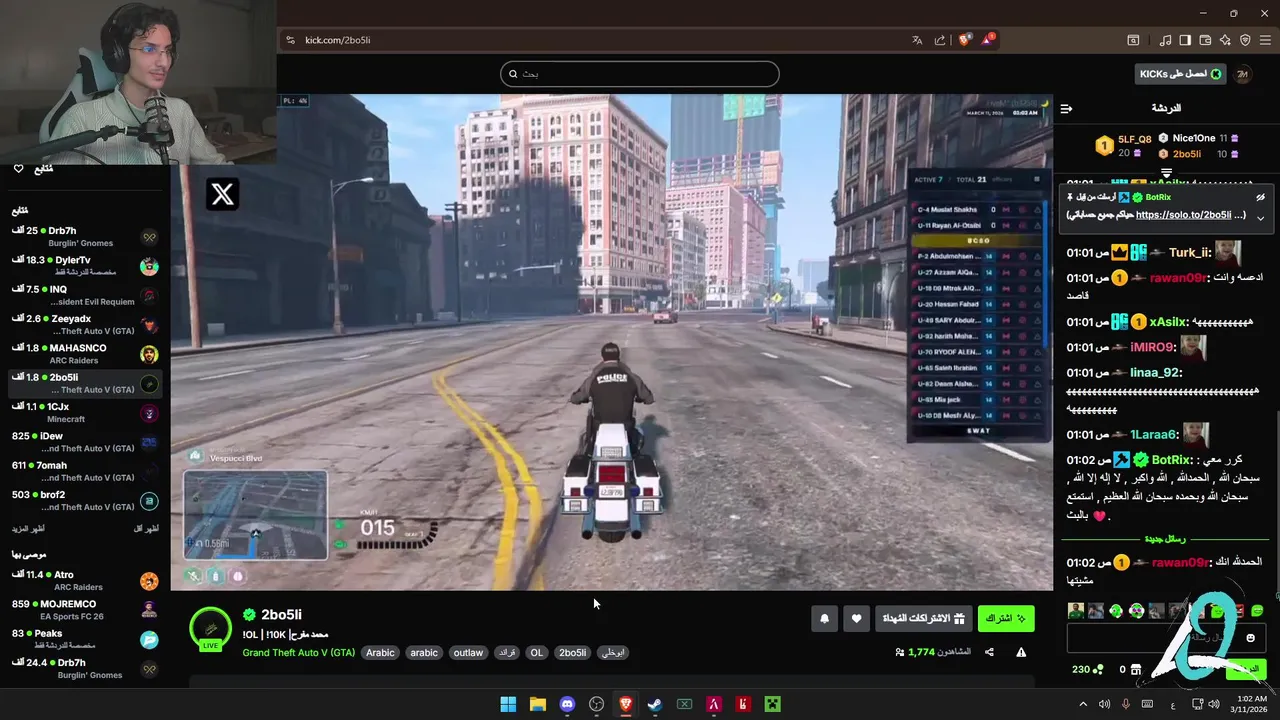Open the user profile avatar menu
This screenshot has width=1280, height=720.
click(1243, 74)
